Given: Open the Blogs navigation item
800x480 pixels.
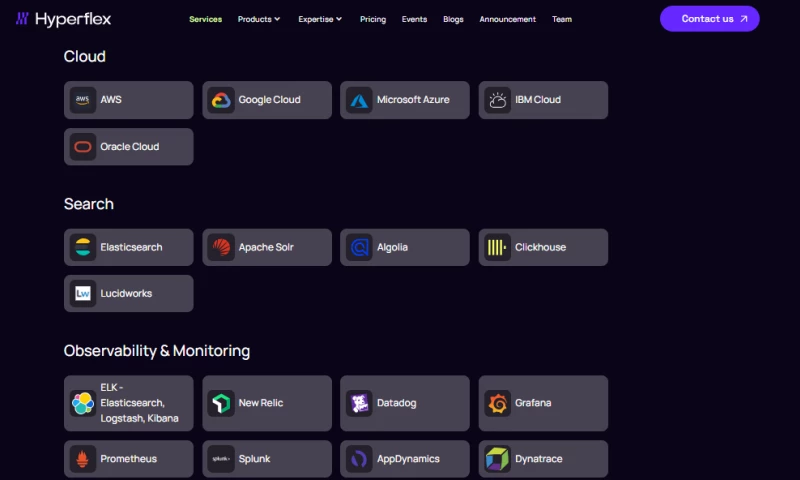Looking at the screenshot, I should point(453,19).
